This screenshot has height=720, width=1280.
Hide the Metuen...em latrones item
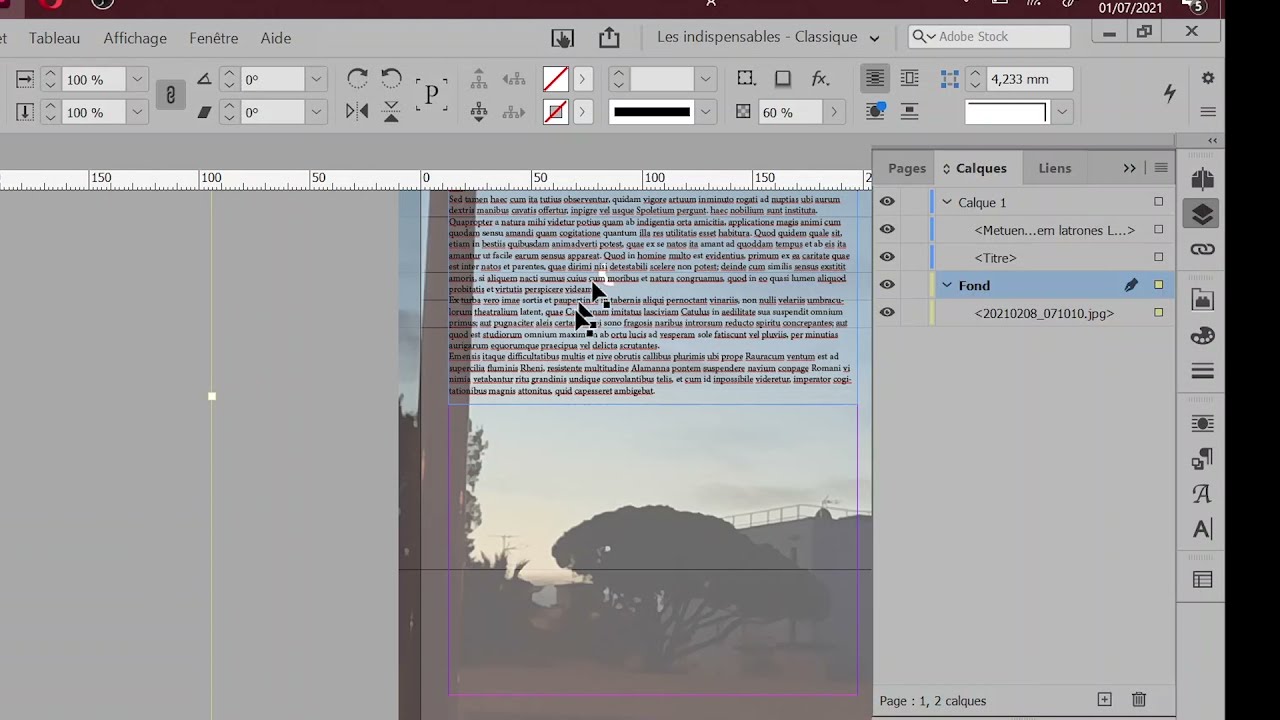[887, 230]
